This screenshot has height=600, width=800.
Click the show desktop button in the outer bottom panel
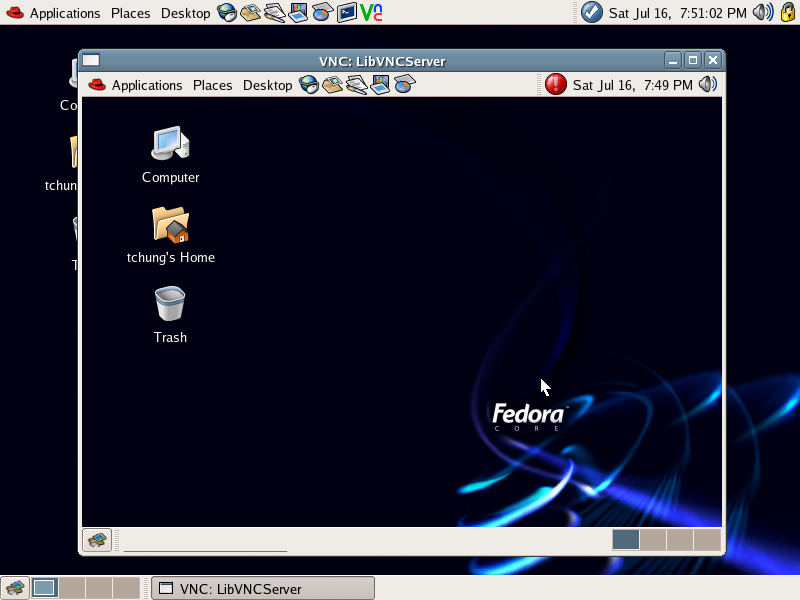[15, 588]
